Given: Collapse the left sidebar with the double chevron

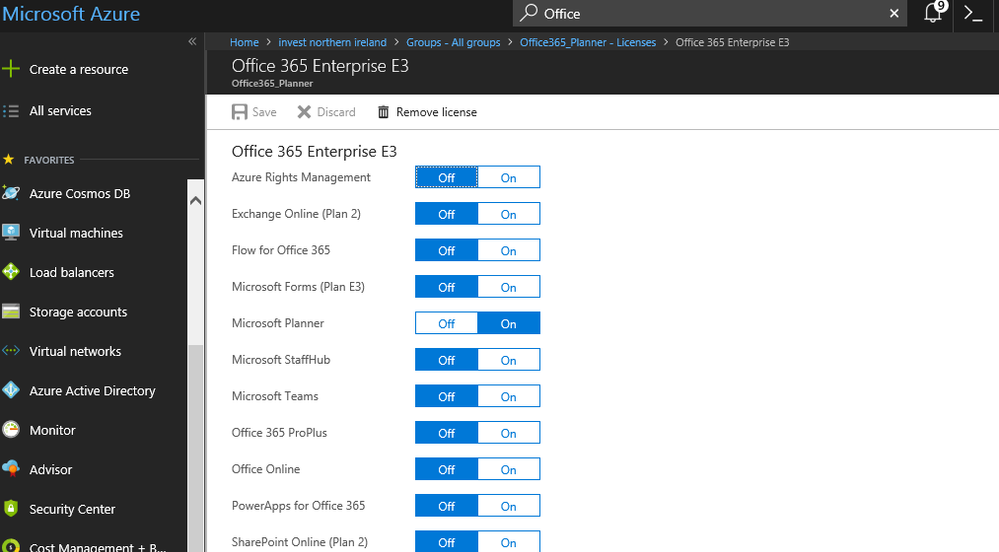Looking at the screenshot, I should click(x=192, y=42).
